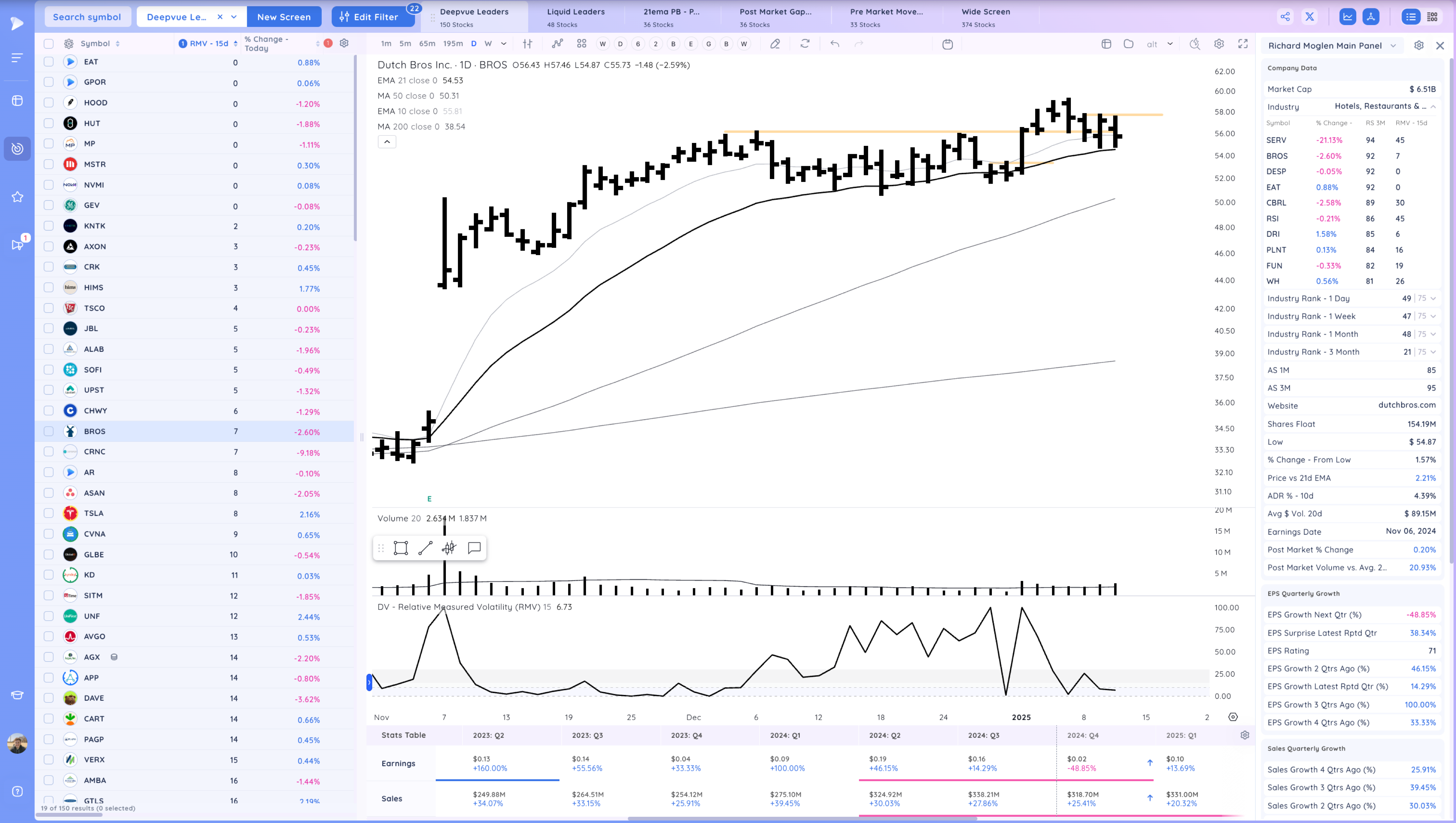This screenshot has height=823, width=1456.
Task: Switch to Pre Market Movers tab
Action: click(x=886, y=17)
